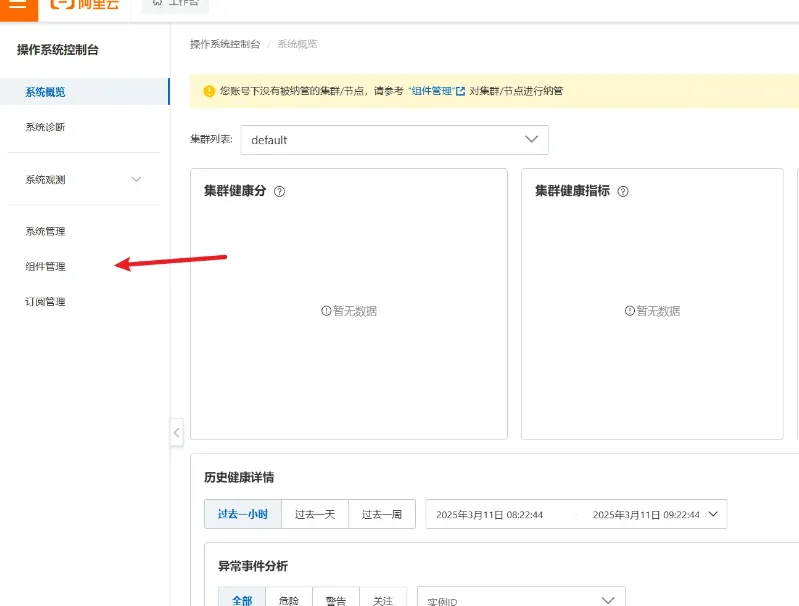Click the cluster list dropdown arrow
Viewport: 799px width, 606px height.
(x=531, y=139)
